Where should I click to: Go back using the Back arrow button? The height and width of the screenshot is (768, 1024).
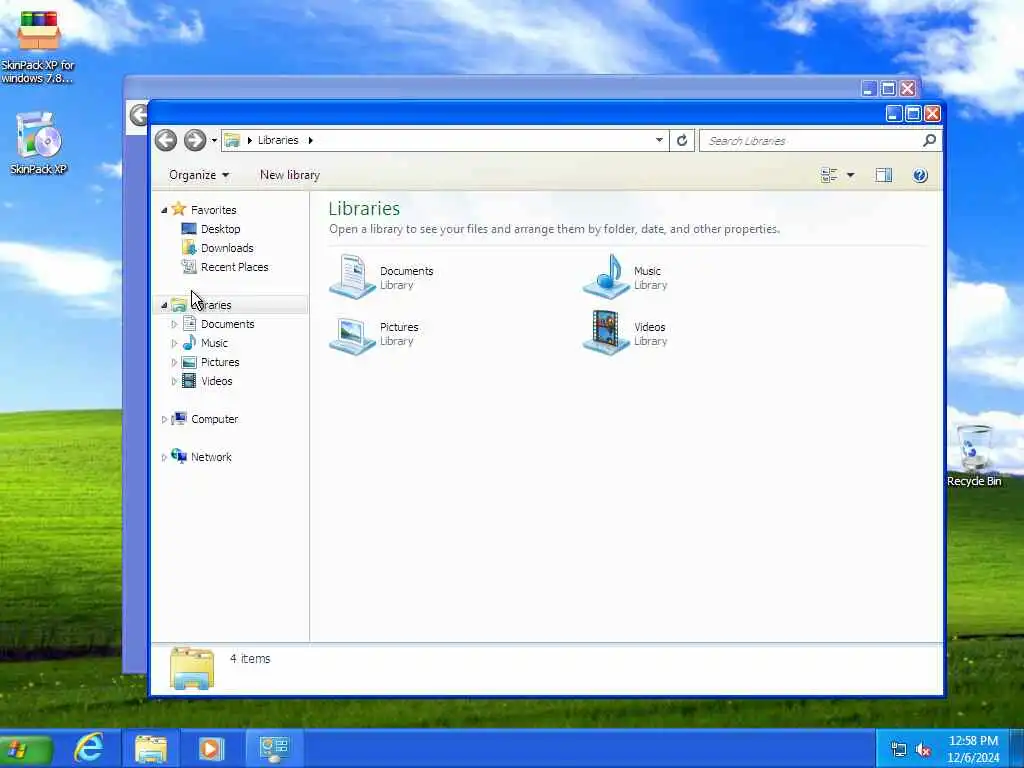coord(166,140)
